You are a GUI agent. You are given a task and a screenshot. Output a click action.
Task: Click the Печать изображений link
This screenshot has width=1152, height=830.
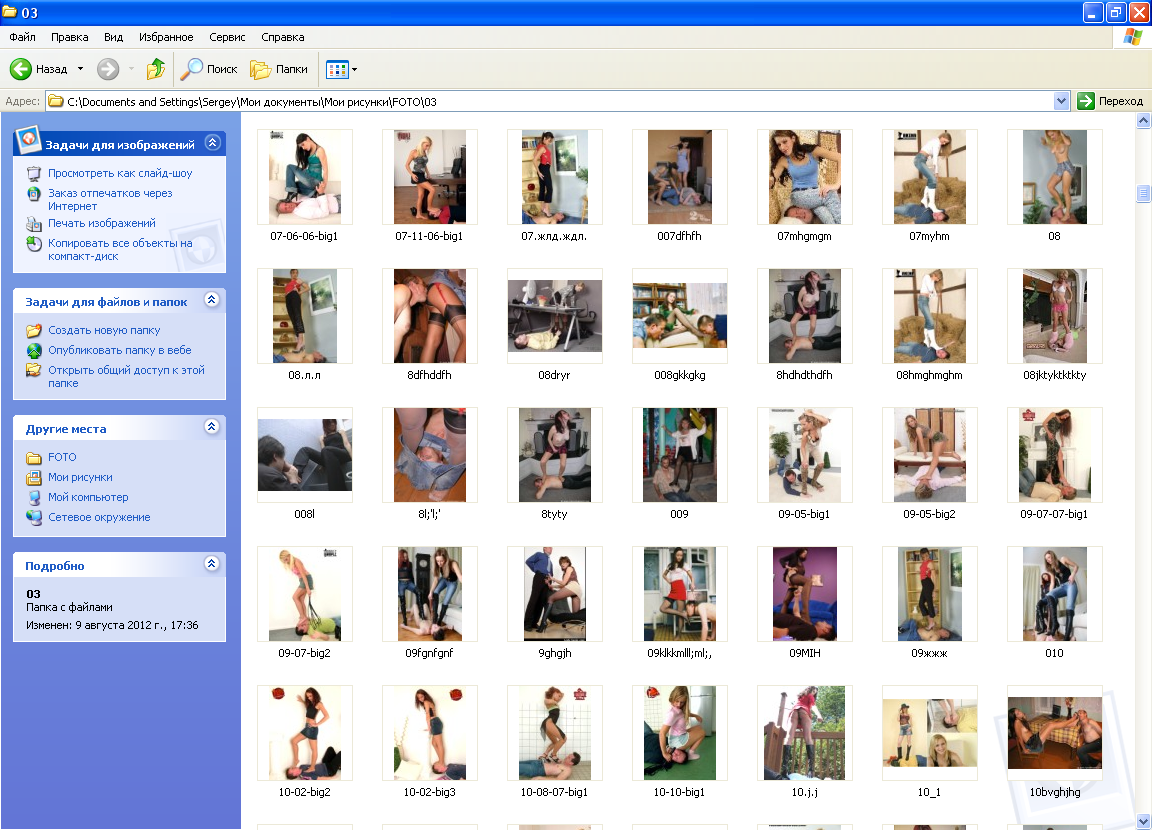(102, 223)
